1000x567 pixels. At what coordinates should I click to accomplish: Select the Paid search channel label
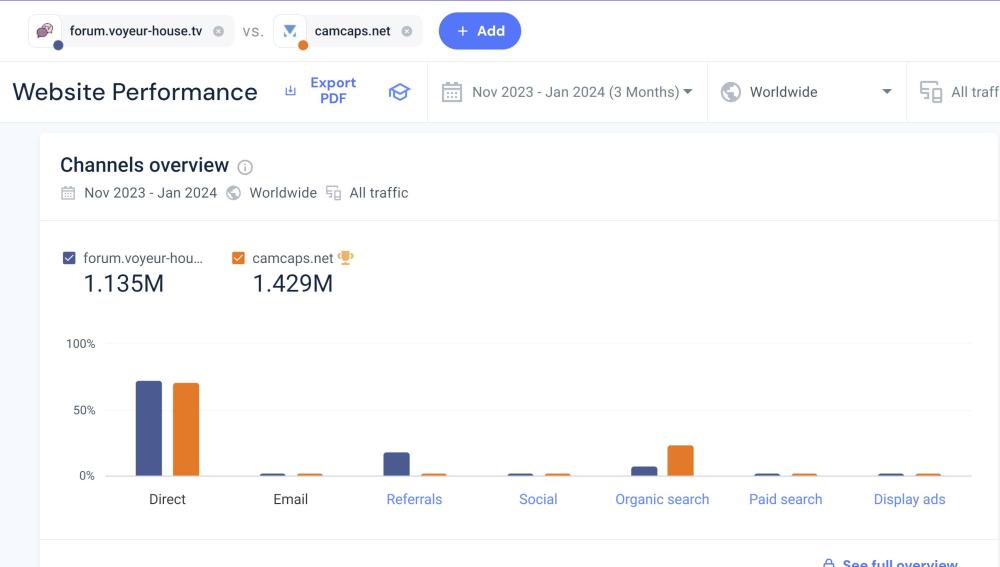pyautogui.click(x=785, y=499)
